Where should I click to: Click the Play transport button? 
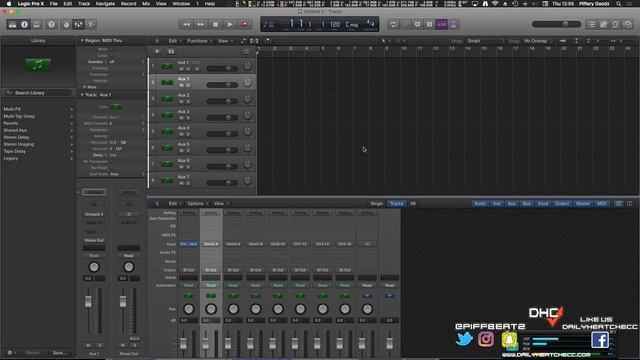(230, 24)
